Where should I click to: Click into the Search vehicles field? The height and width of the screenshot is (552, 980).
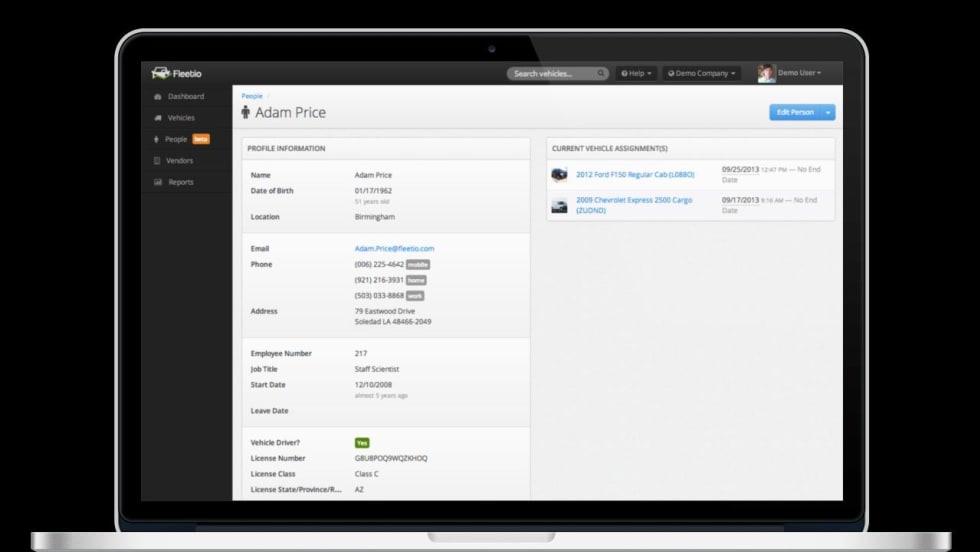[x=553, y=73]
